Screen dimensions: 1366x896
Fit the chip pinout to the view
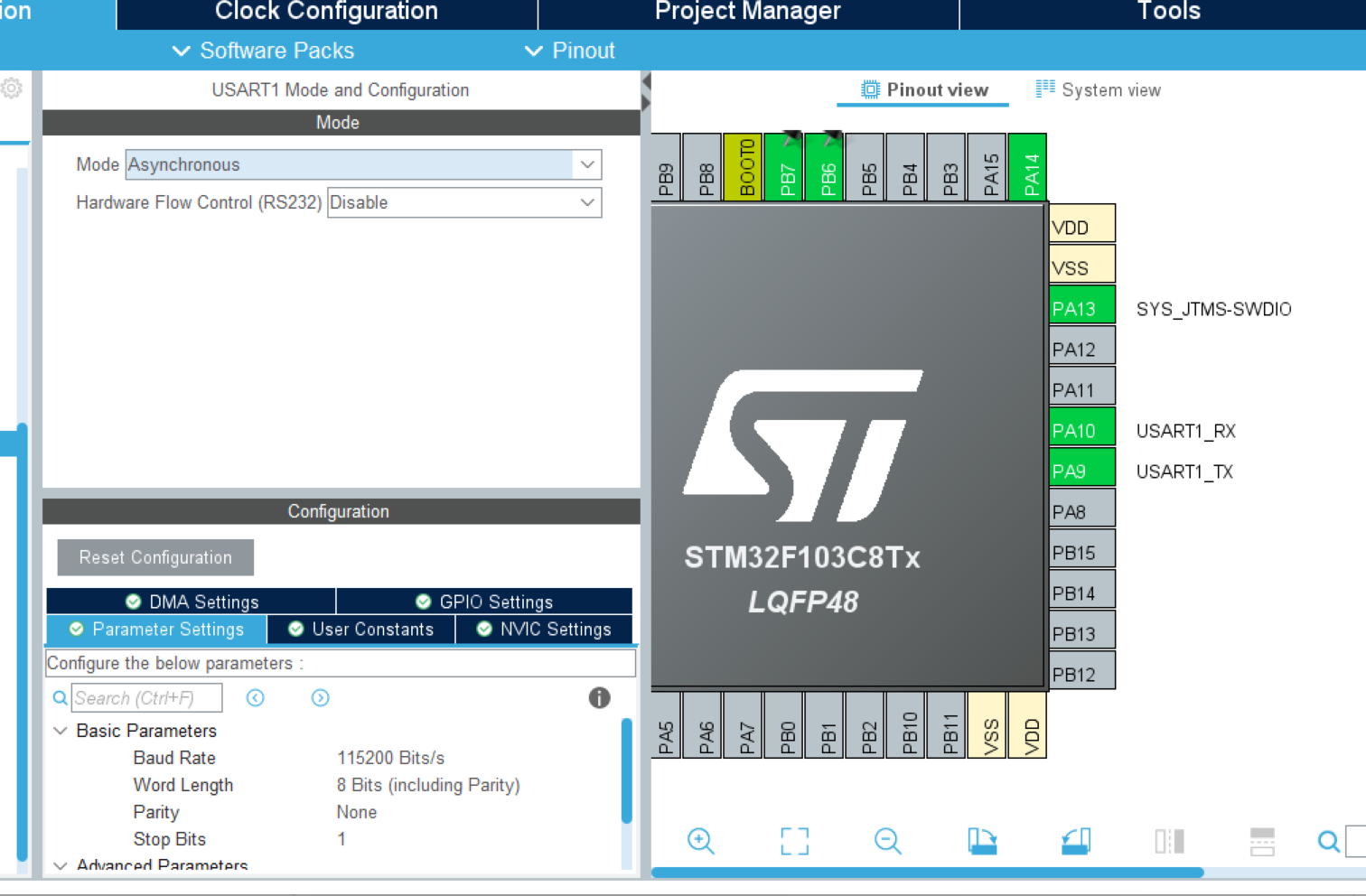[795, 841]
